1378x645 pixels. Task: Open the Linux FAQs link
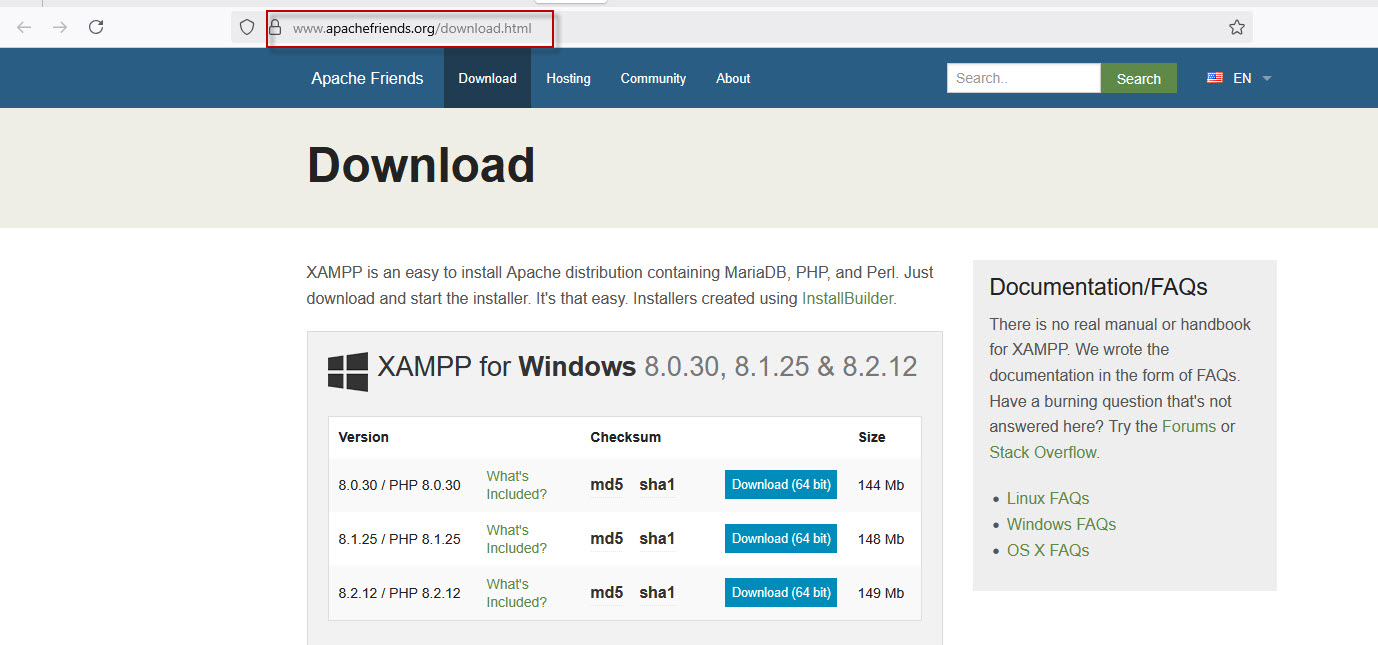(x=1048, y=498)
